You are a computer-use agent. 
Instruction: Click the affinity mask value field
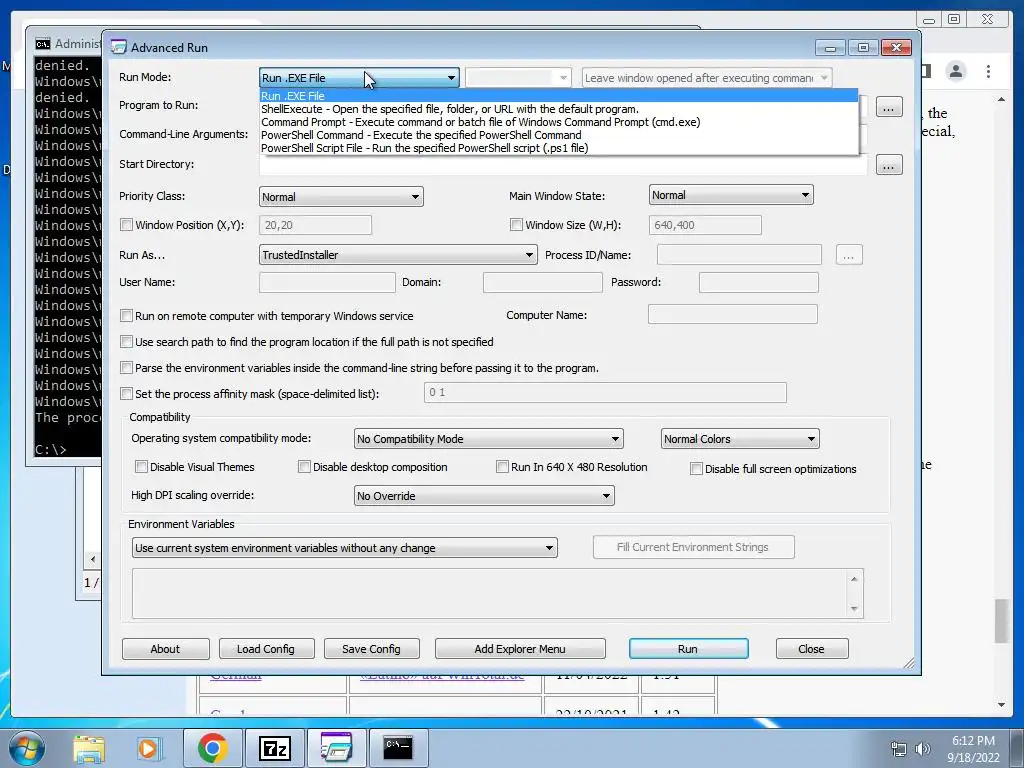point(605,392)
